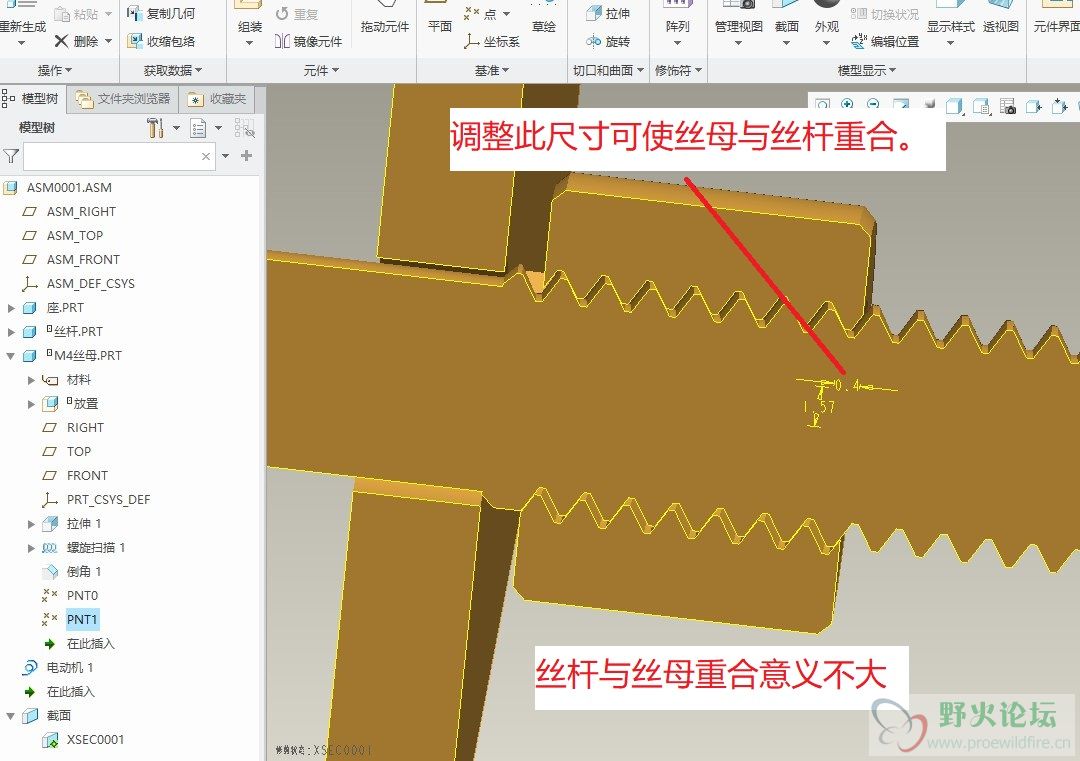This screenshot has width=1080, height=761.
Task: Expand the 切口和曲面 group menu
Action: [x=608, y=70]
